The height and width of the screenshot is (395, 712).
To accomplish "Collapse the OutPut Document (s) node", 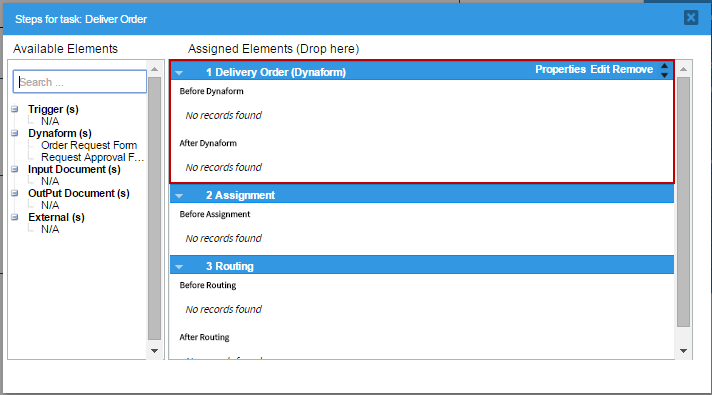I will [x=15, y=193].
